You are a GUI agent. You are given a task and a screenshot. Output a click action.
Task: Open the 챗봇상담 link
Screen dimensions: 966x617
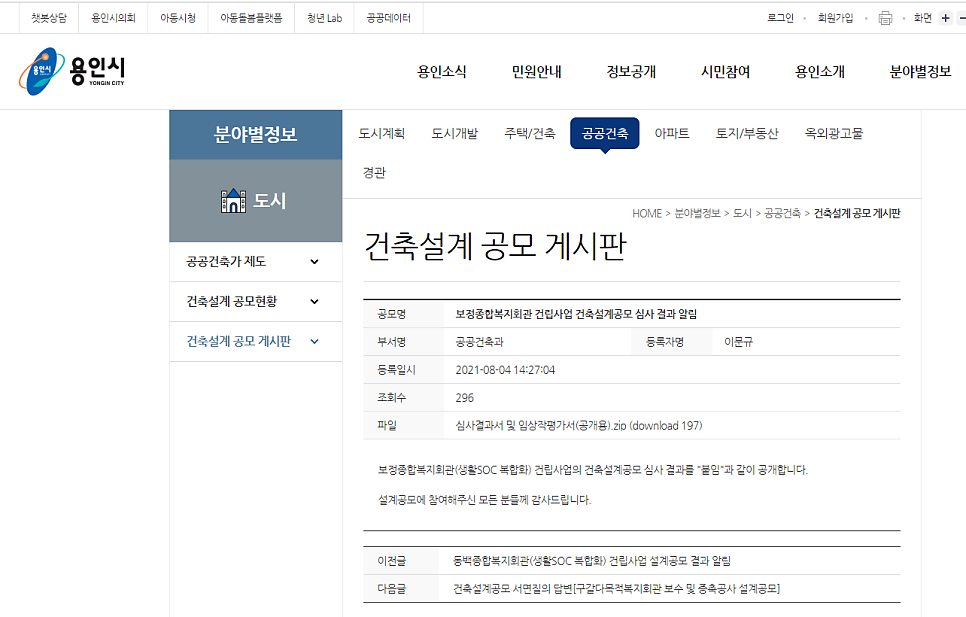[x=49, y=18]
